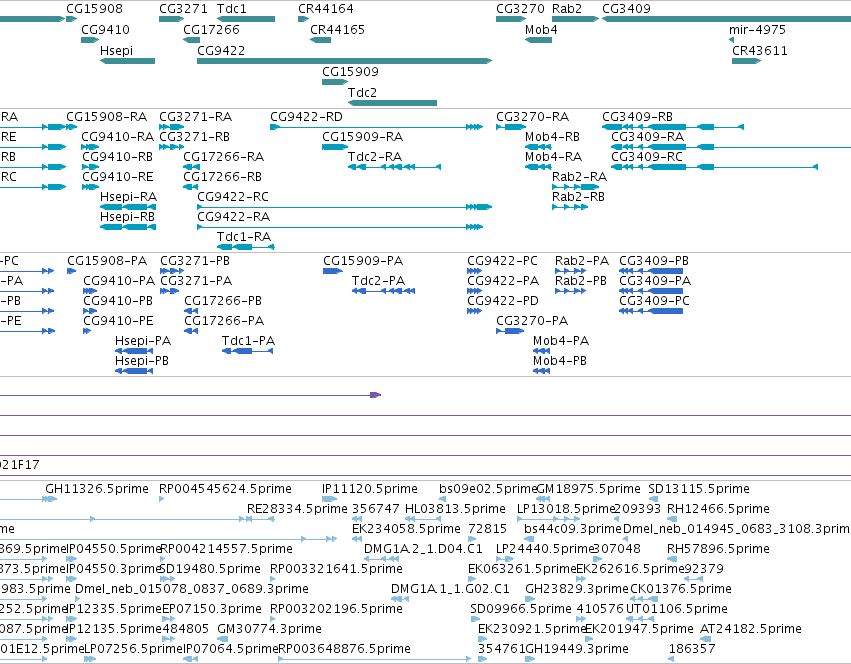Click protein CG17266-PA label
851x664 pixels.
[224, 321]
